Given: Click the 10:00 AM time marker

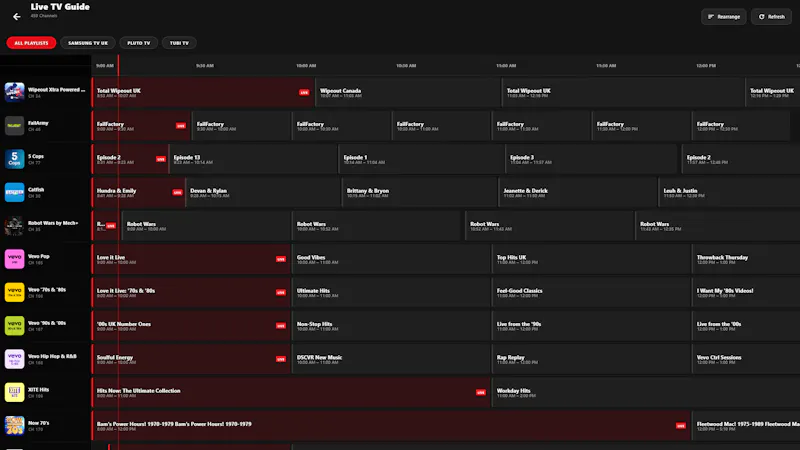Looking at the screenshot, I should [x=306, y=66].
